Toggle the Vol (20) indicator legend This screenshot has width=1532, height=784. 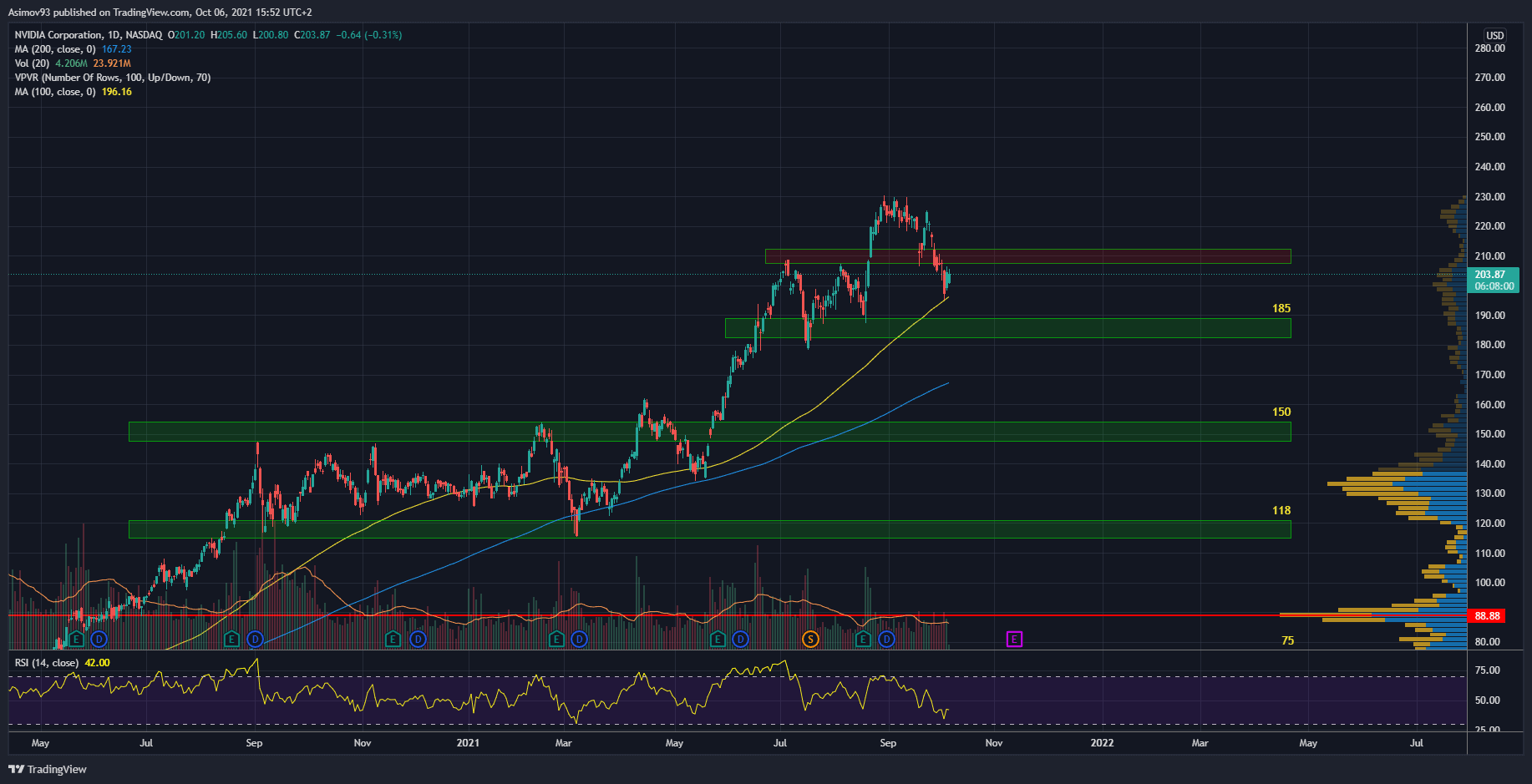[32, 63]
